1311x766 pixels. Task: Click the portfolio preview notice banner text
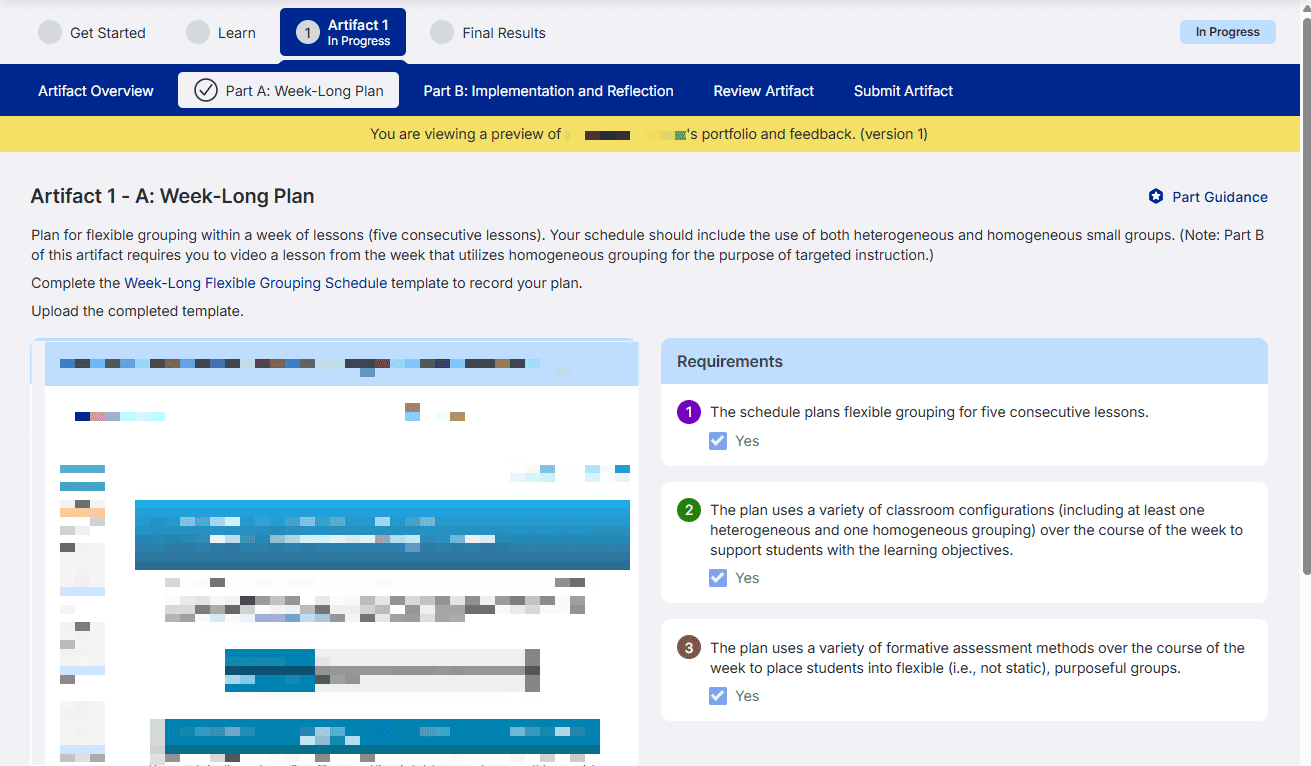649,134
